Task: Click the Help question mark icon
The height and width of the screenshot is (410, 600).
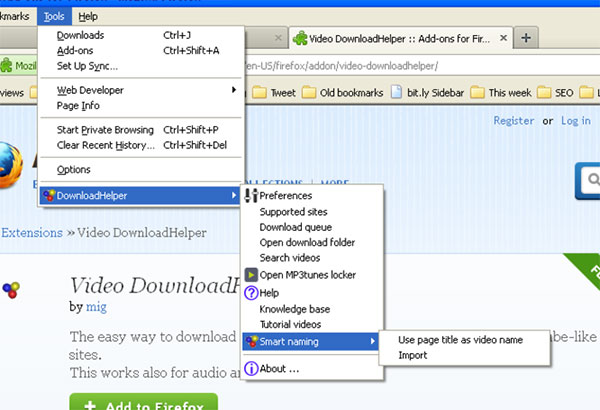Action: click(251, 293)
